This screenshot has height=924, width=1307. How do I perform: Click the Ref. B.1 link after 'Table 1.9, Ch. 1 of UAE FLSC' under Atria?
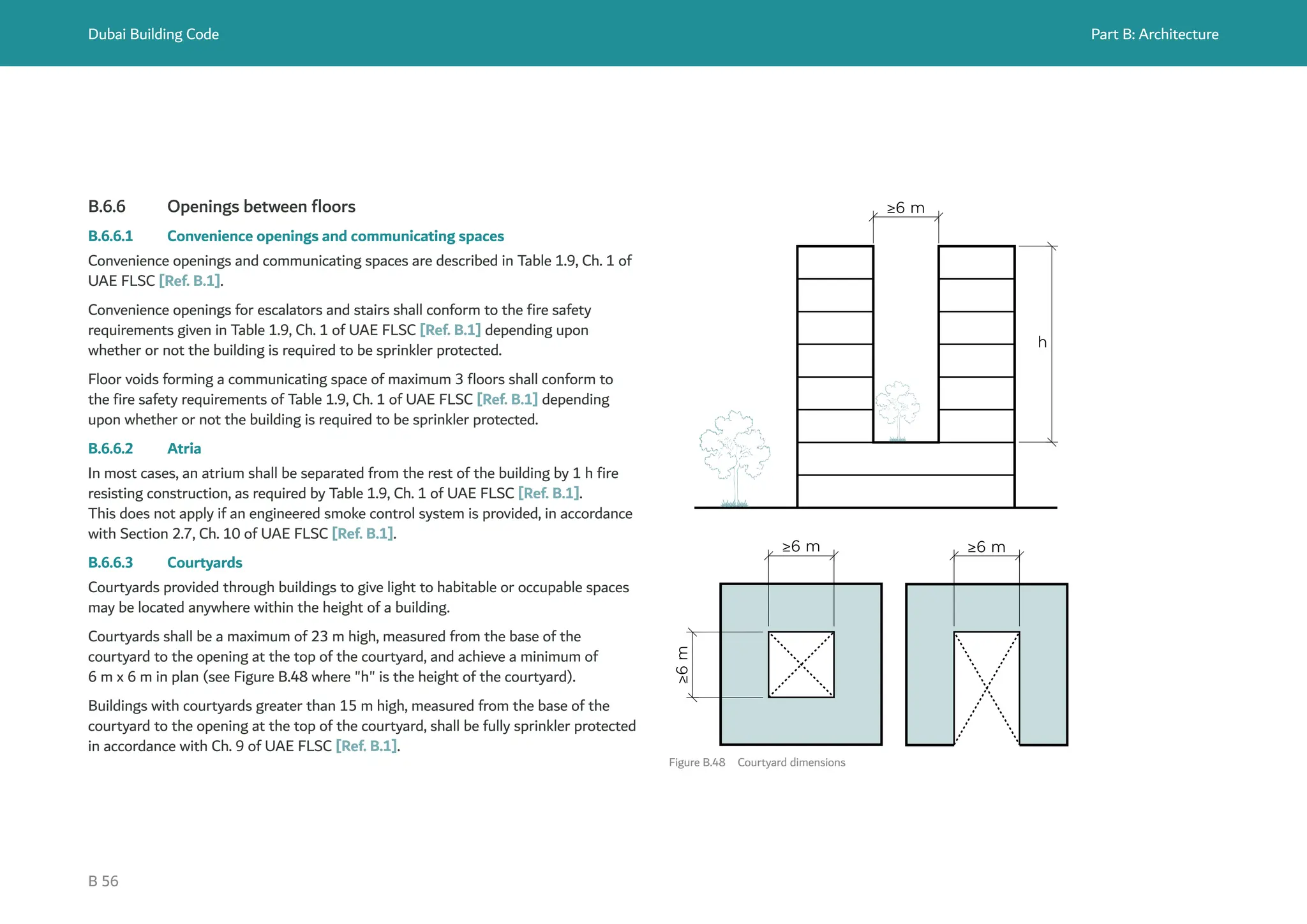click(x=549, y=493)
